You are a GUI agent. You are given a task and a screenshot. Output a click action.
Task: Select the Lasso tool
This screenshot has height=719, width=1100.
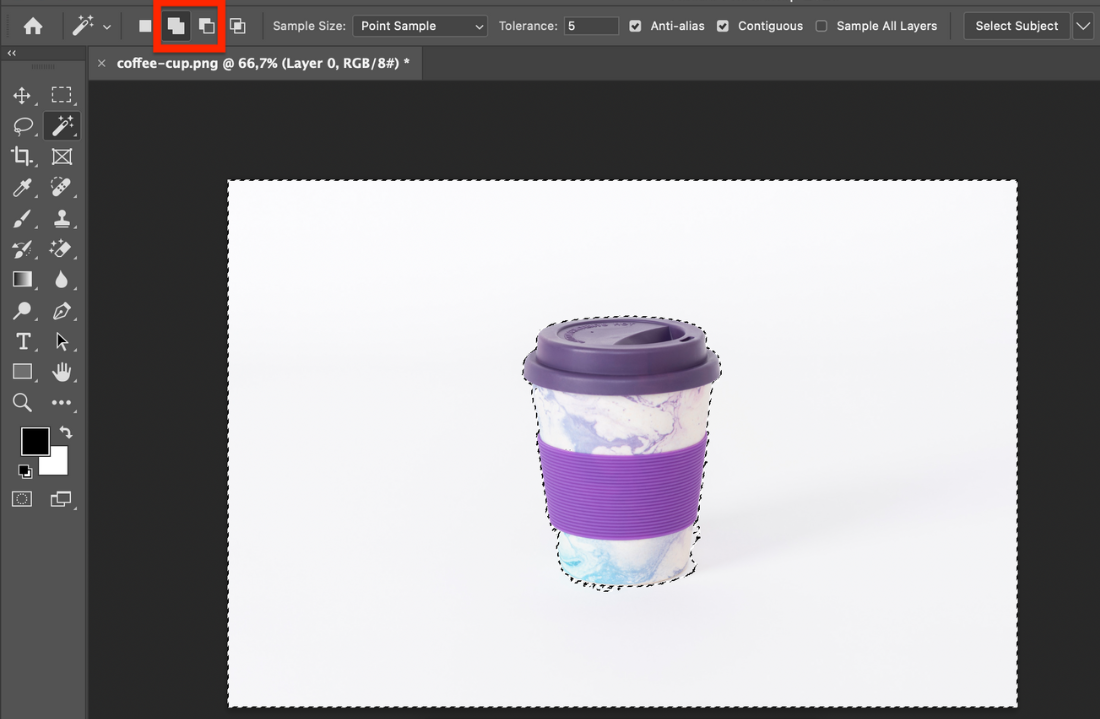pyautogui.click(x=21, y=126)
